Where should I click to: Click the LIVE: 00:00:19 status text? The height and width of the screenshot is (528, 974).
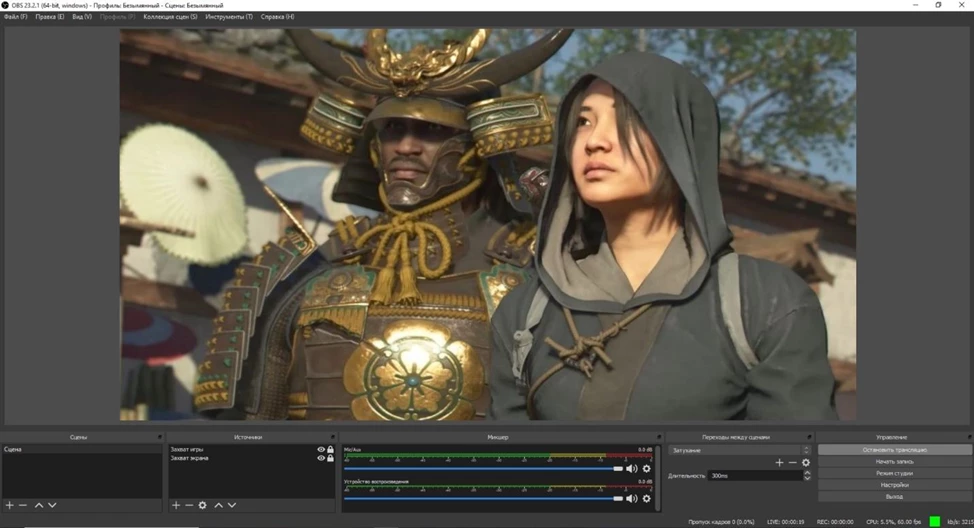[786, 522]
